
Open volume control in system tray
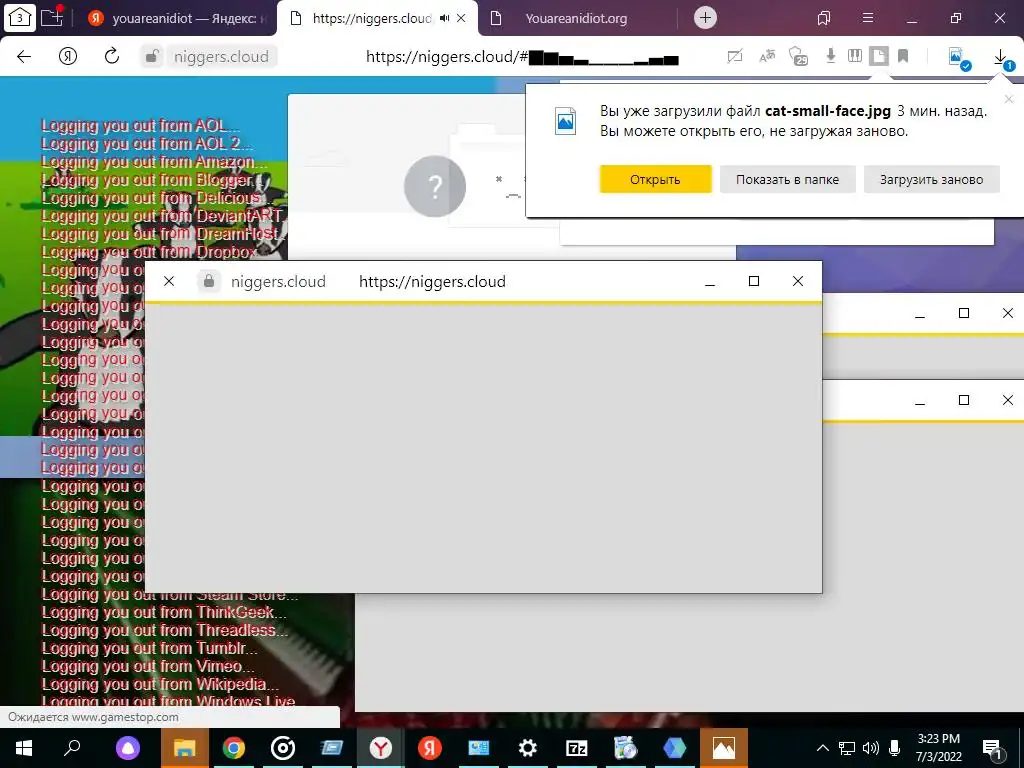(x=871, y=748)
